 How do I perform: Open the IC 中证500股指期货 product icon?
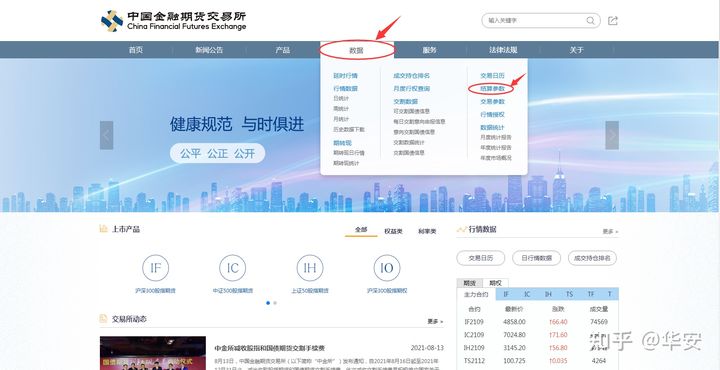(x=232, y=268)
